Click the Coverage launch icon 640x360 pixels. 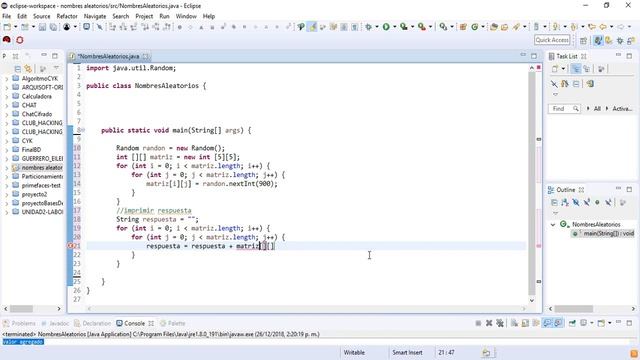coord(404,27)
